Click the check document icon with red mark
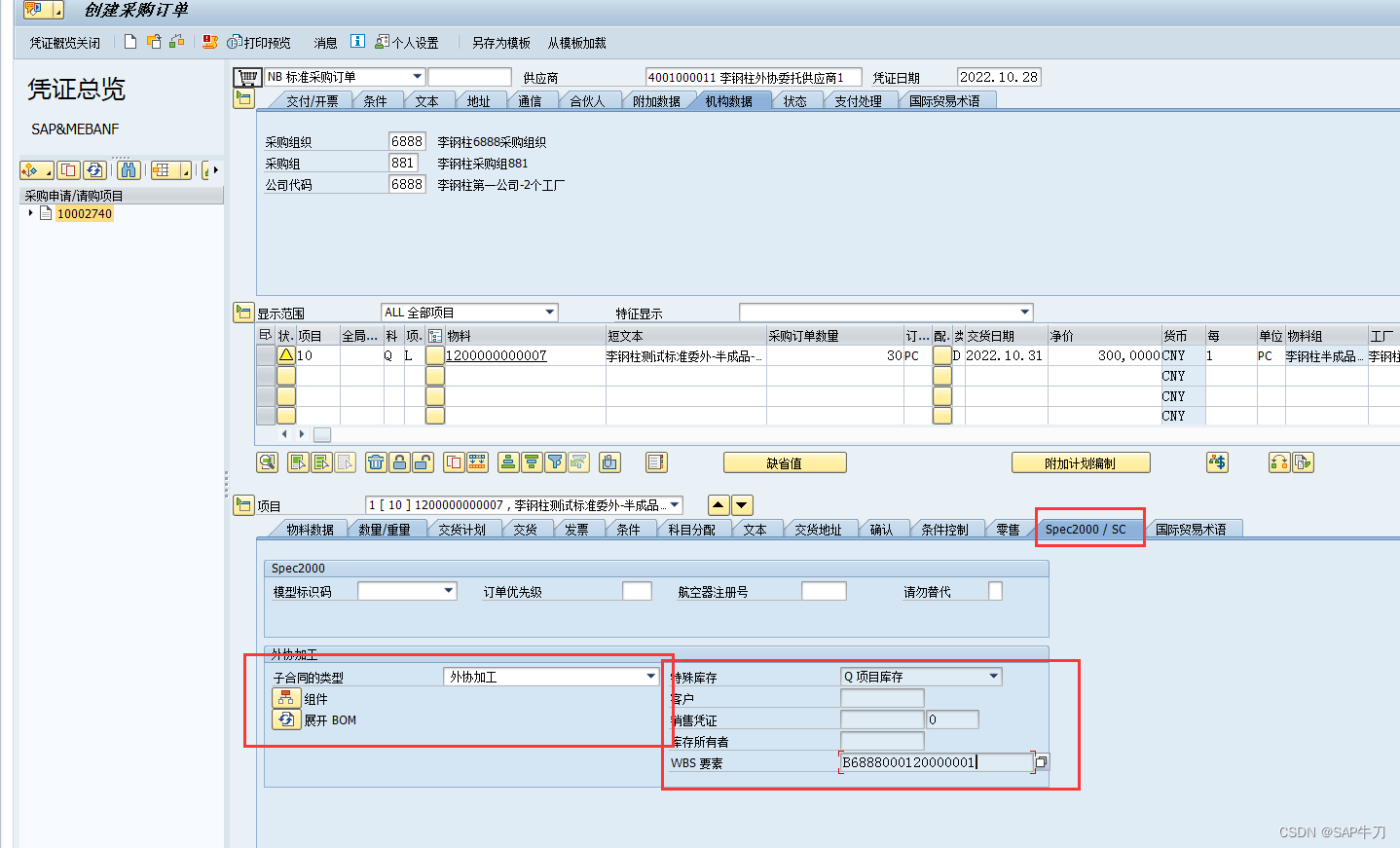Screen dimensions: 1400x848 tap(209, 42)
